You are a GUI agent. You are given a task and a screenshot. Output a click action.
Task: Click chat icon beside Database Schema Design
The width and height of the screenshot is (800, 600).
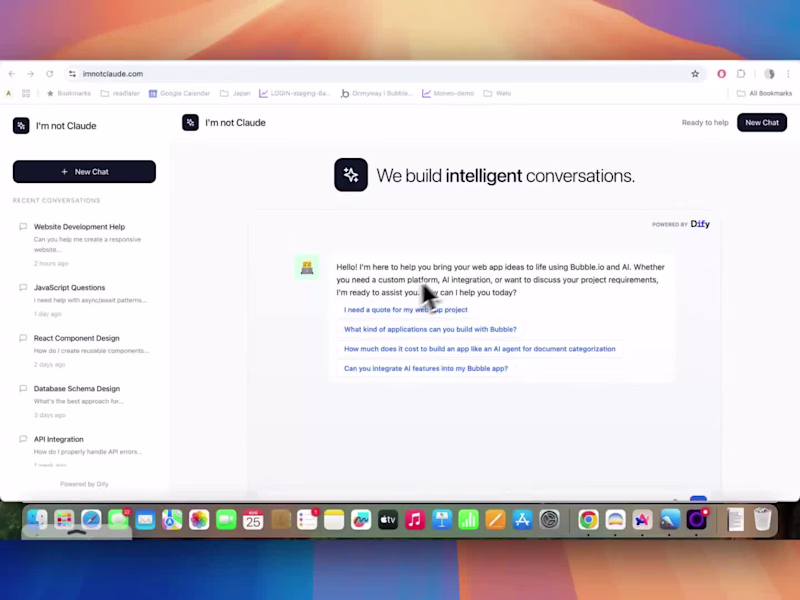(x=23, y=388)
